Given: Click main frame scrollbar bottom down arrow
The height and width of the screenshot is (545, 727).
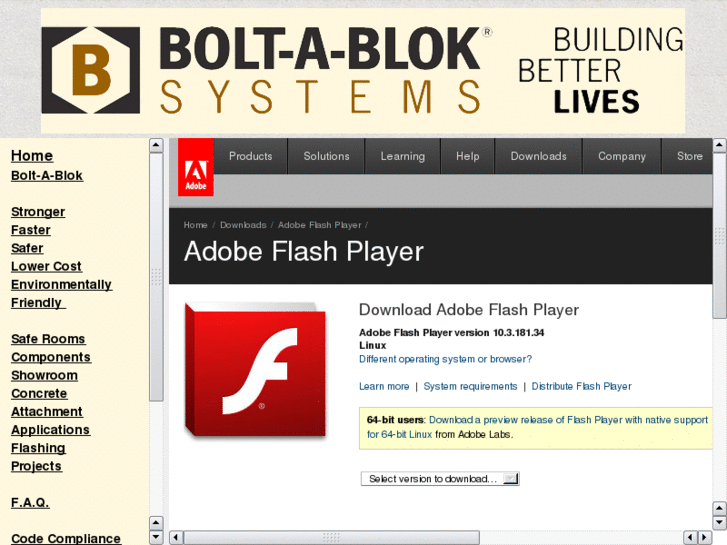Looking at the screenshot, I should (x=719, y=523).
